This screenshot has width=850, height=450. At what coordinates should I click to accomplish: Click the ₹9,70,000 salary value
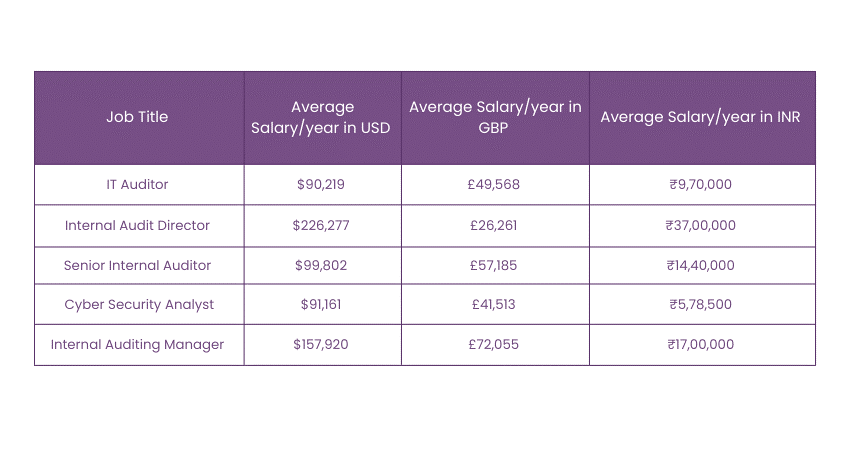point(700,185)
